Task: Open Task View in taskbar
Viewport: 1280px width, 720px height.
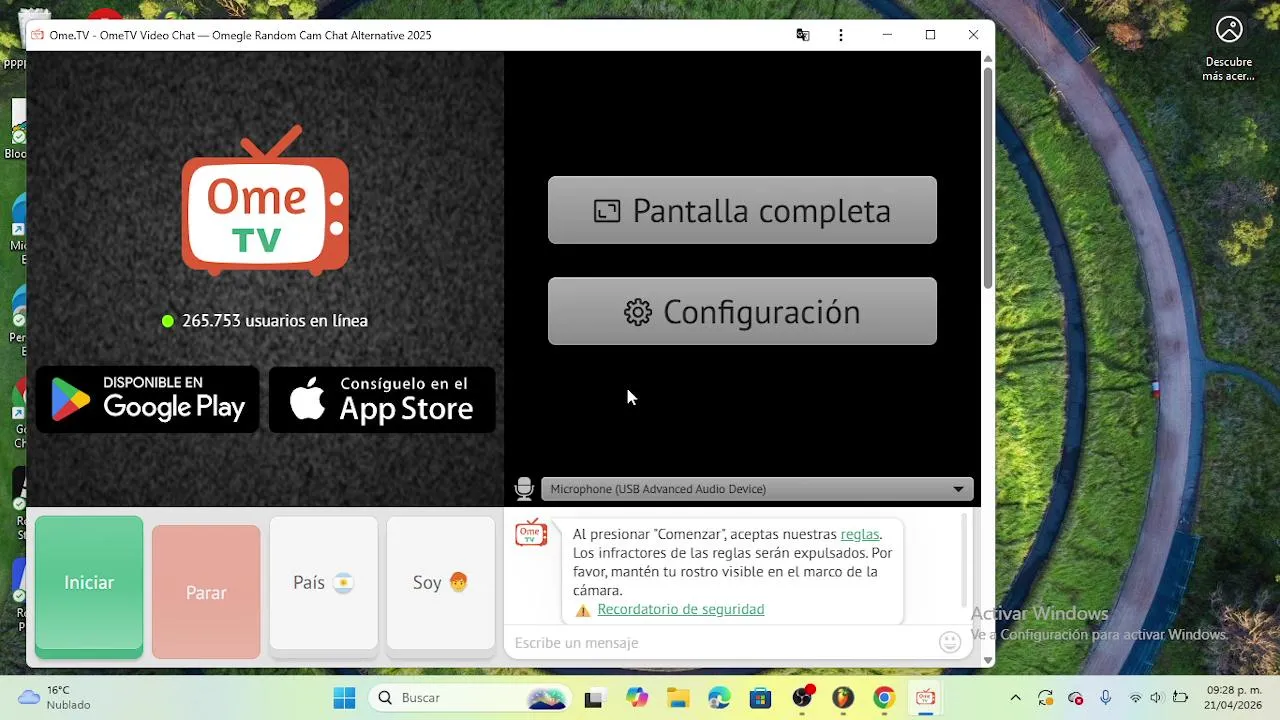Action: [x=594, y=698]
